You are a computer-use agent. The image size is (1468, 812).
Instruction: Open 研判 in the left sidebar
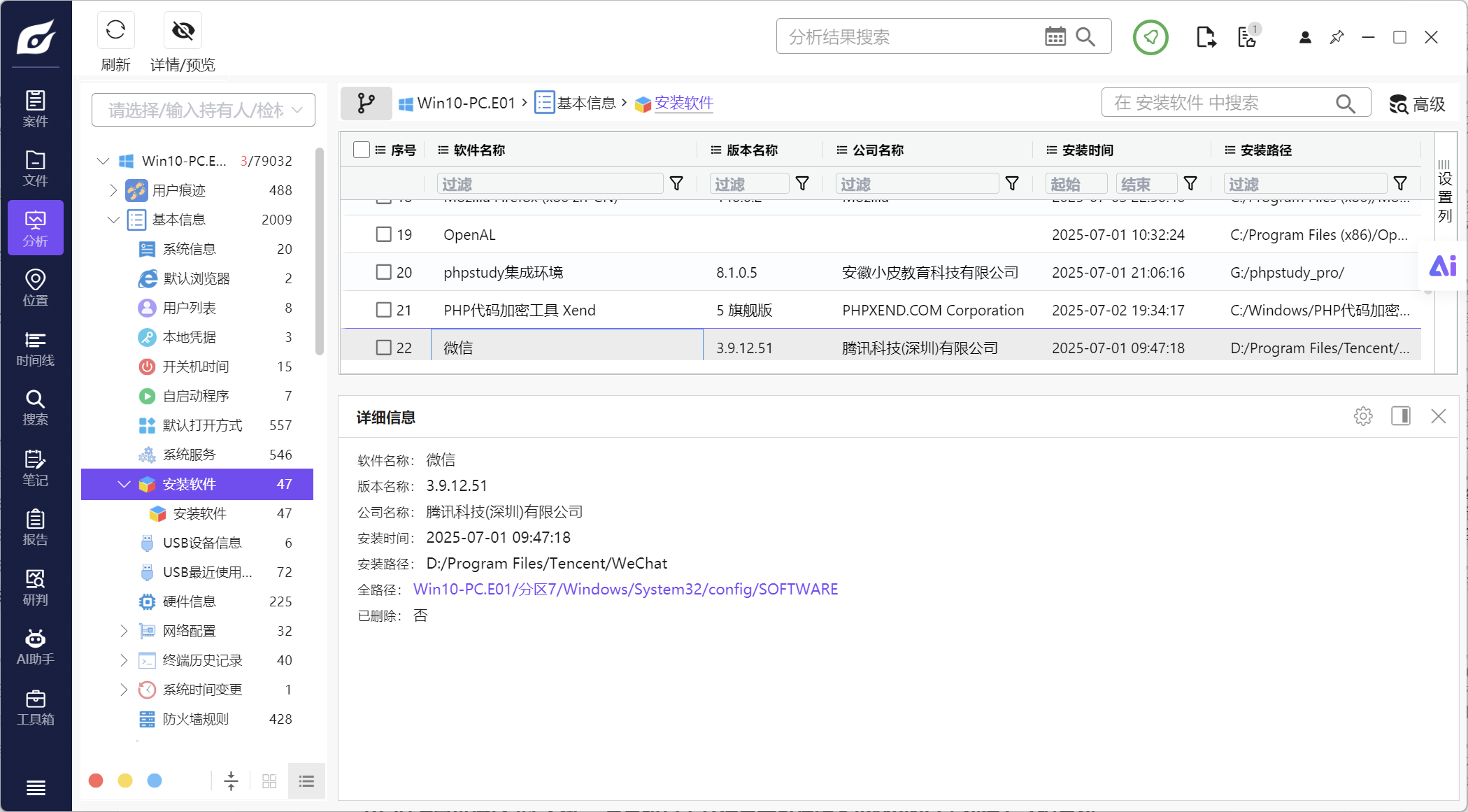(x=36, y=587)
